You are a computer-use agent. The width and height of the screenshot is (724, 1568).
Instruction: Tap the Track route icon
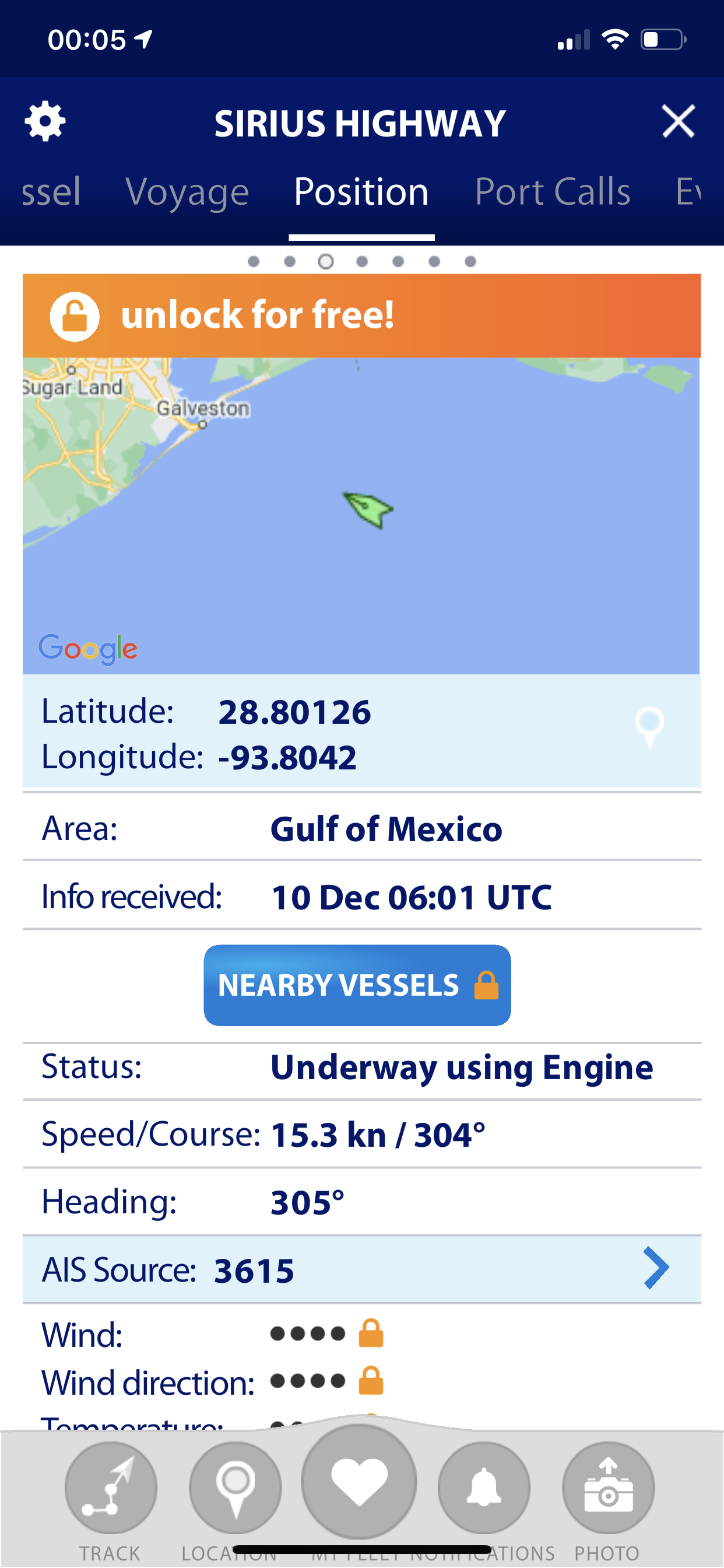(111, 1487)
